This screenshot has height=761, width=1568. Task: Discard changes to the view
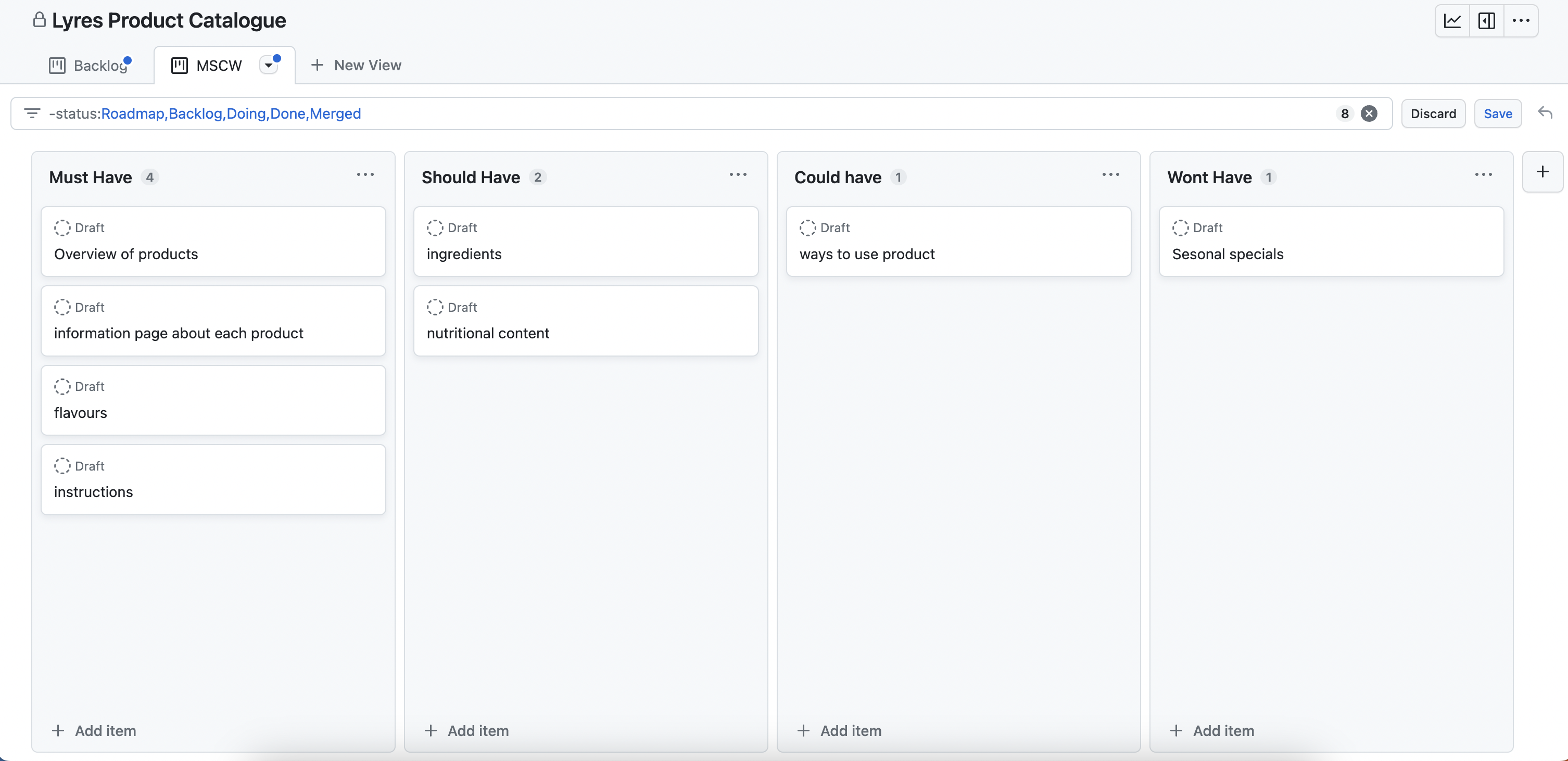(1434, 113)
